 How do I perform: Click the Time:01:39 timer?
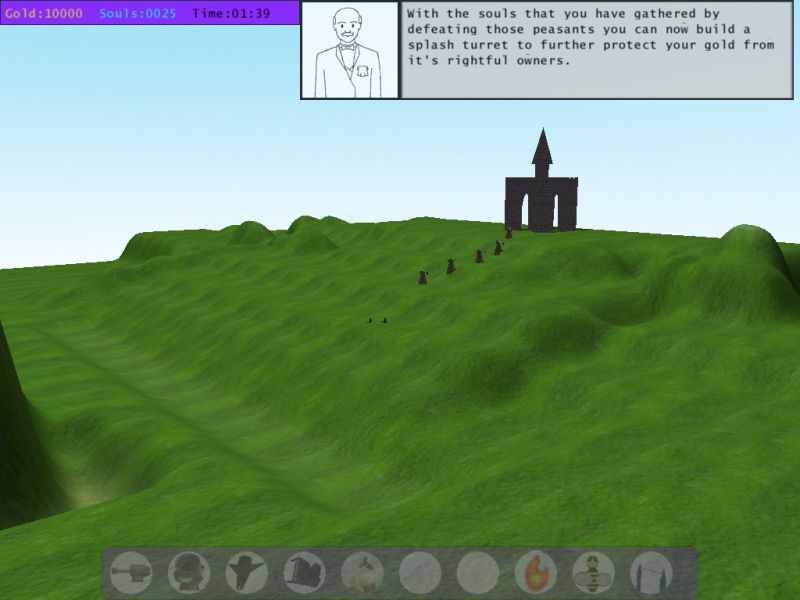pos(231,13)
